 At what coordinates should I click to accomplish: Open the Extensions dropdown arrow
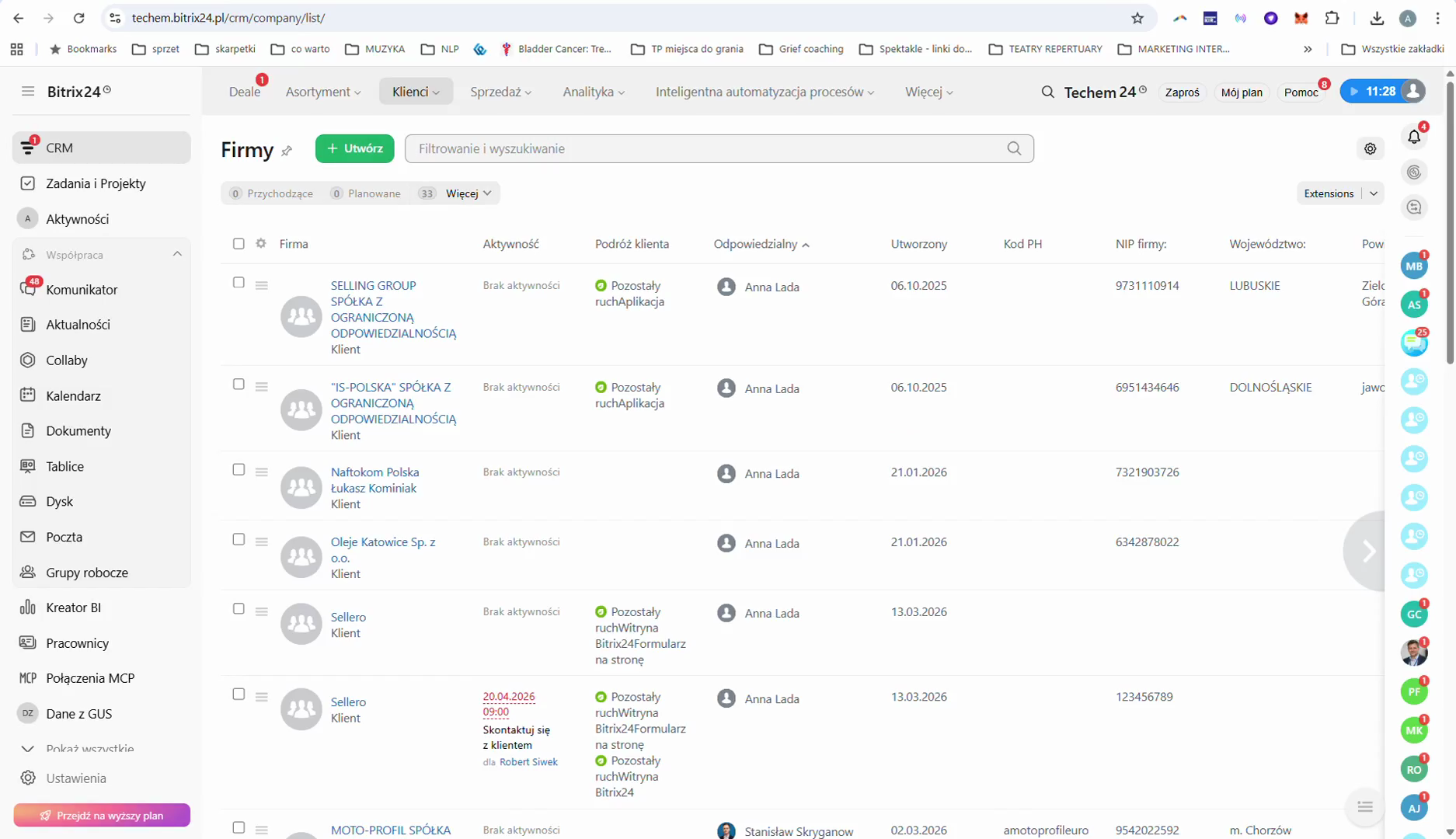[x=1374, y=193]
